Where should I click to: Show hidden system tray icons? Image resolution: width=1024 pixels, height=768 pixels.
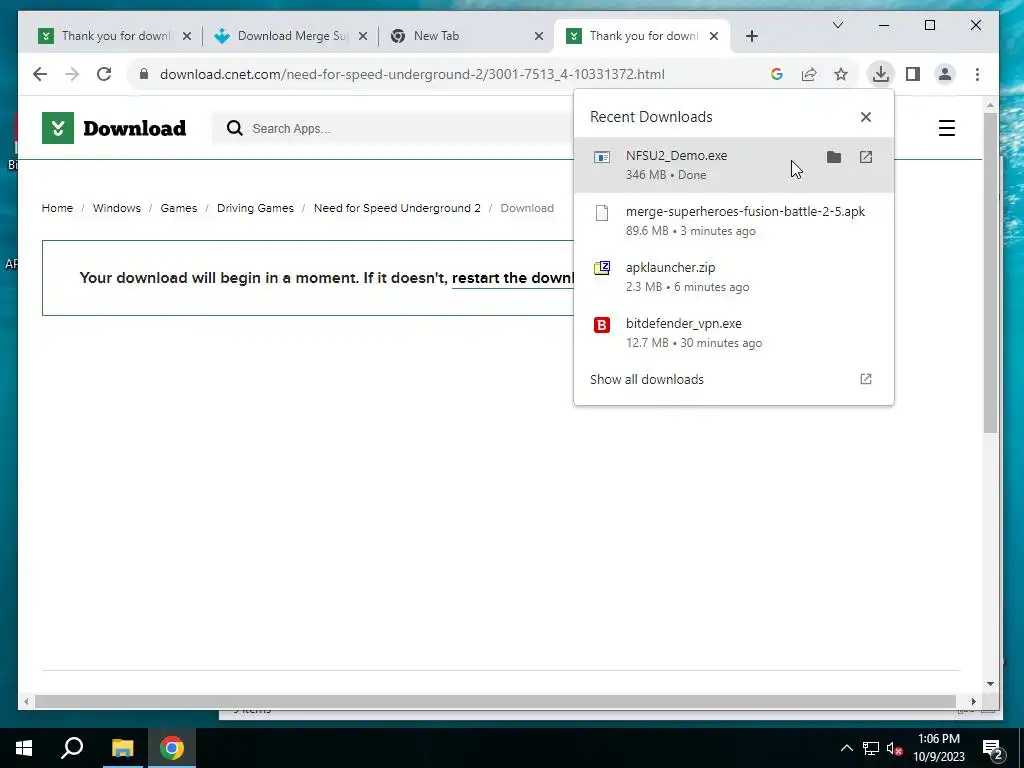(x=846, y=748)
